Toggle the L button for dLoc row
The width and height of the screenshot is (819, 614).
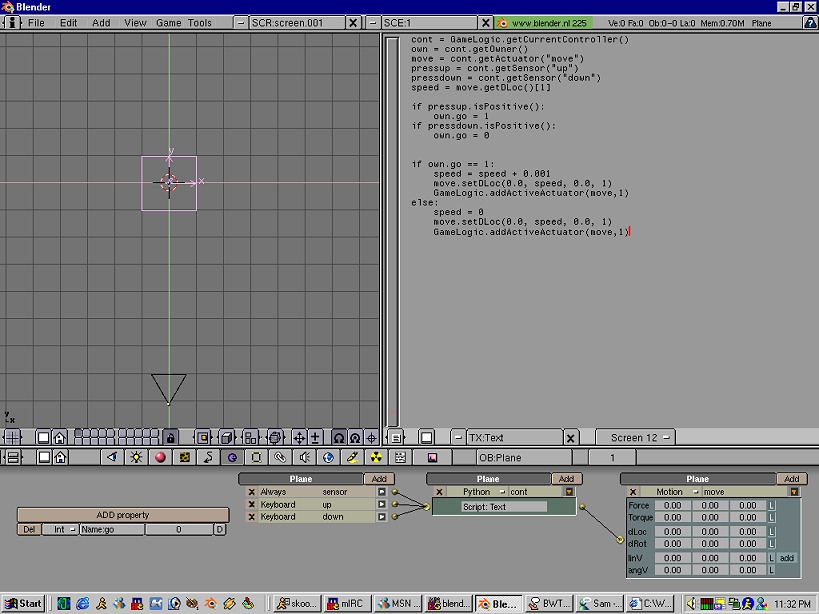(x=771, y=532)
